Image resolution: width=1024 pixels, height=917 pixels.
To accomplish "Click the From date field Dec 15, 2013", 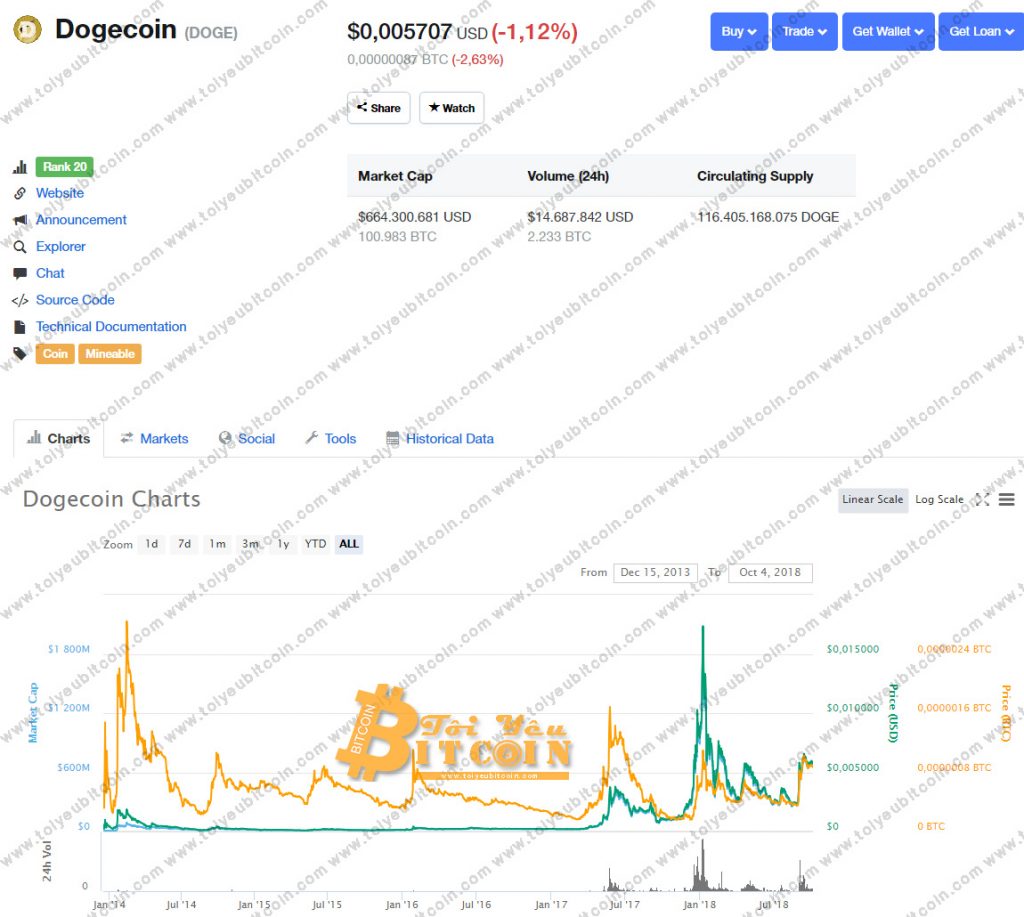I will [655, 573].
